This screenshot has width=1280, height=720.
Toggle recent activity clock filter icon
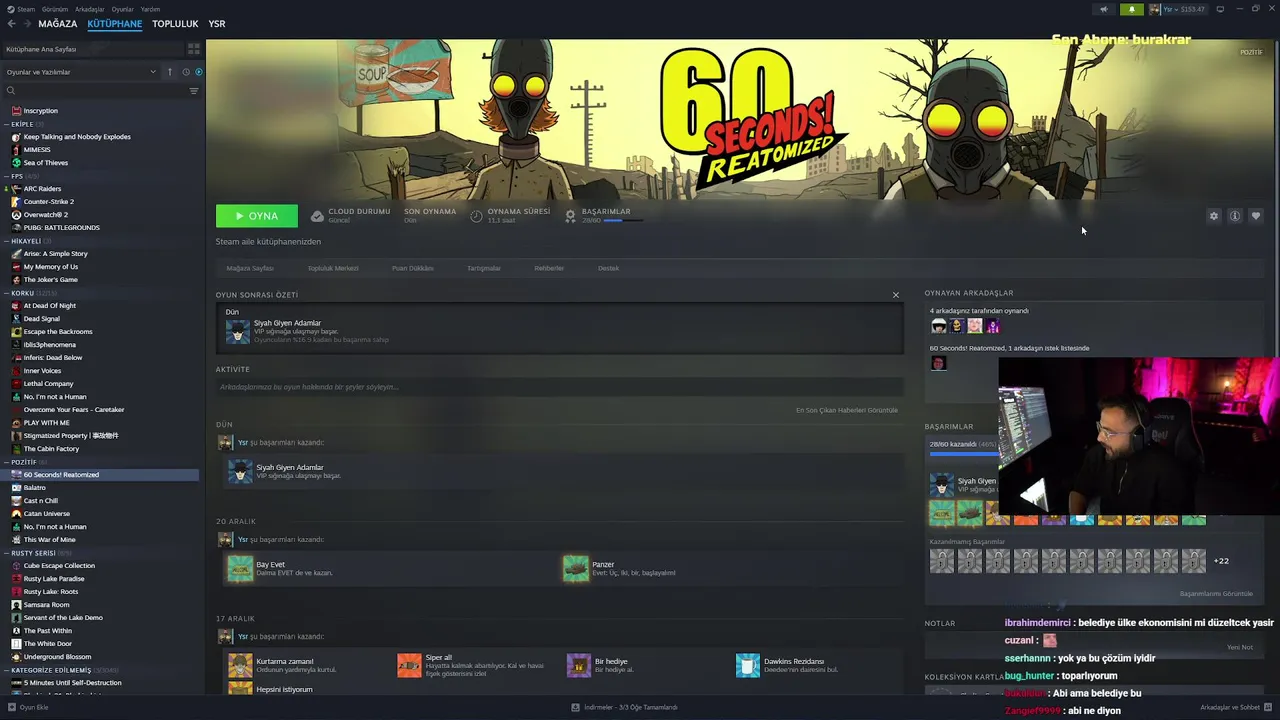coord(185,72)
